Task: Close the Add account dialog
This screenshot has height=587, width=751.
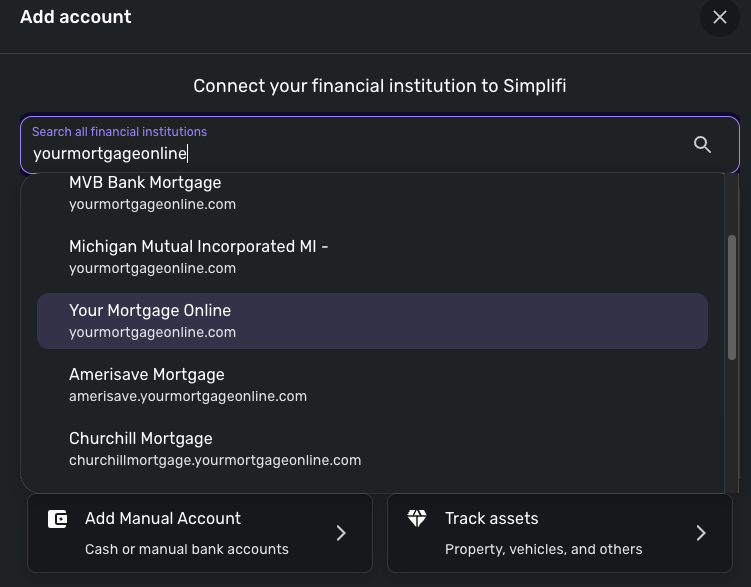Action: pos(719,17)
